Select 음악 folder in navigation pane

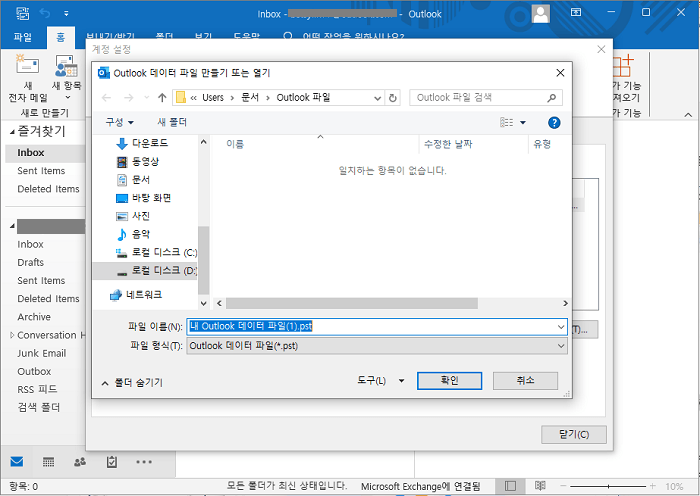coord(133,234)
